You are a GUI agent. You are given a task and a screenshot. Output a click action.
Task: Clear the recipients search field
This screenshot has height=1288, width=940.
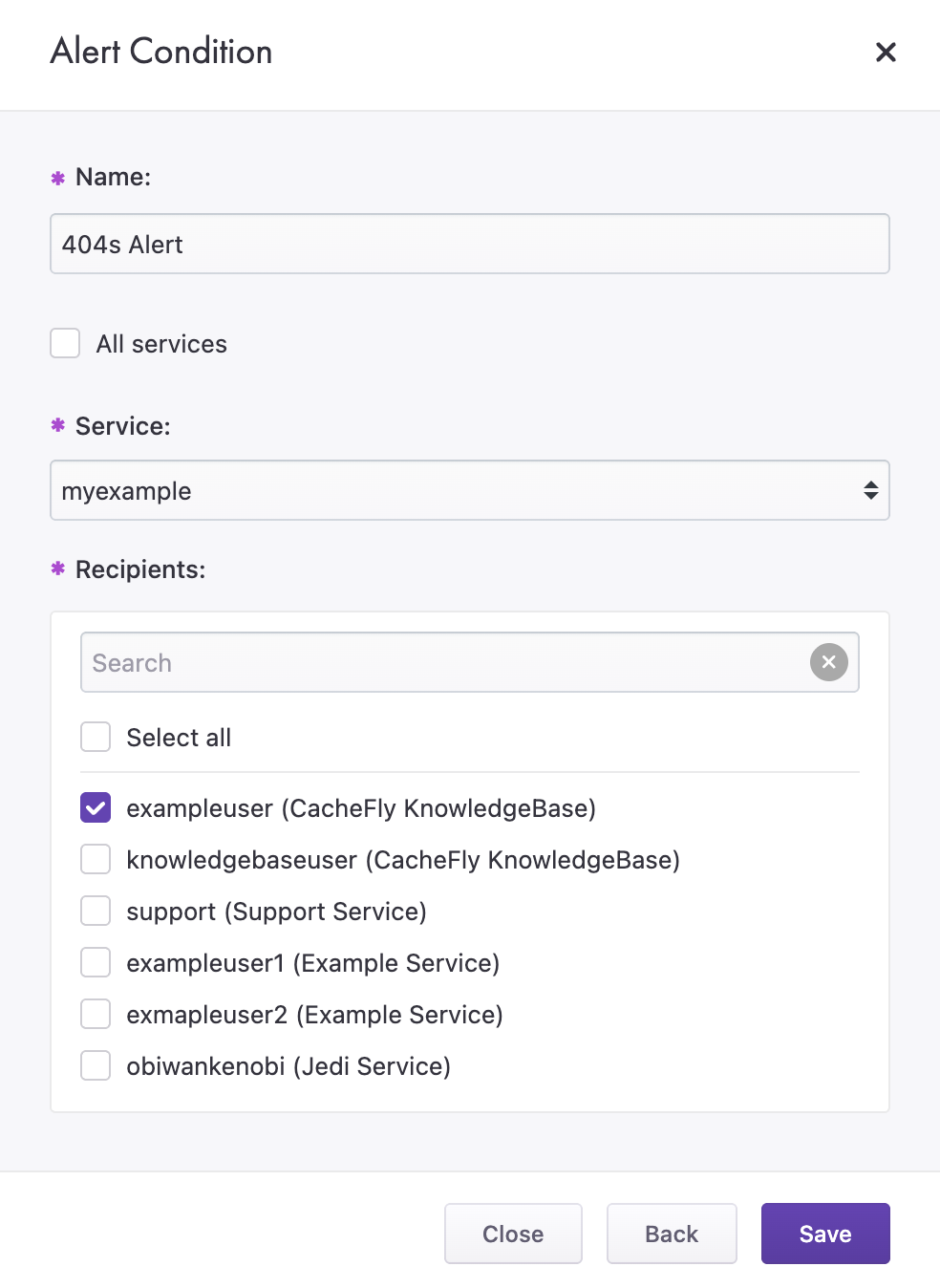(x=828, y=662)
